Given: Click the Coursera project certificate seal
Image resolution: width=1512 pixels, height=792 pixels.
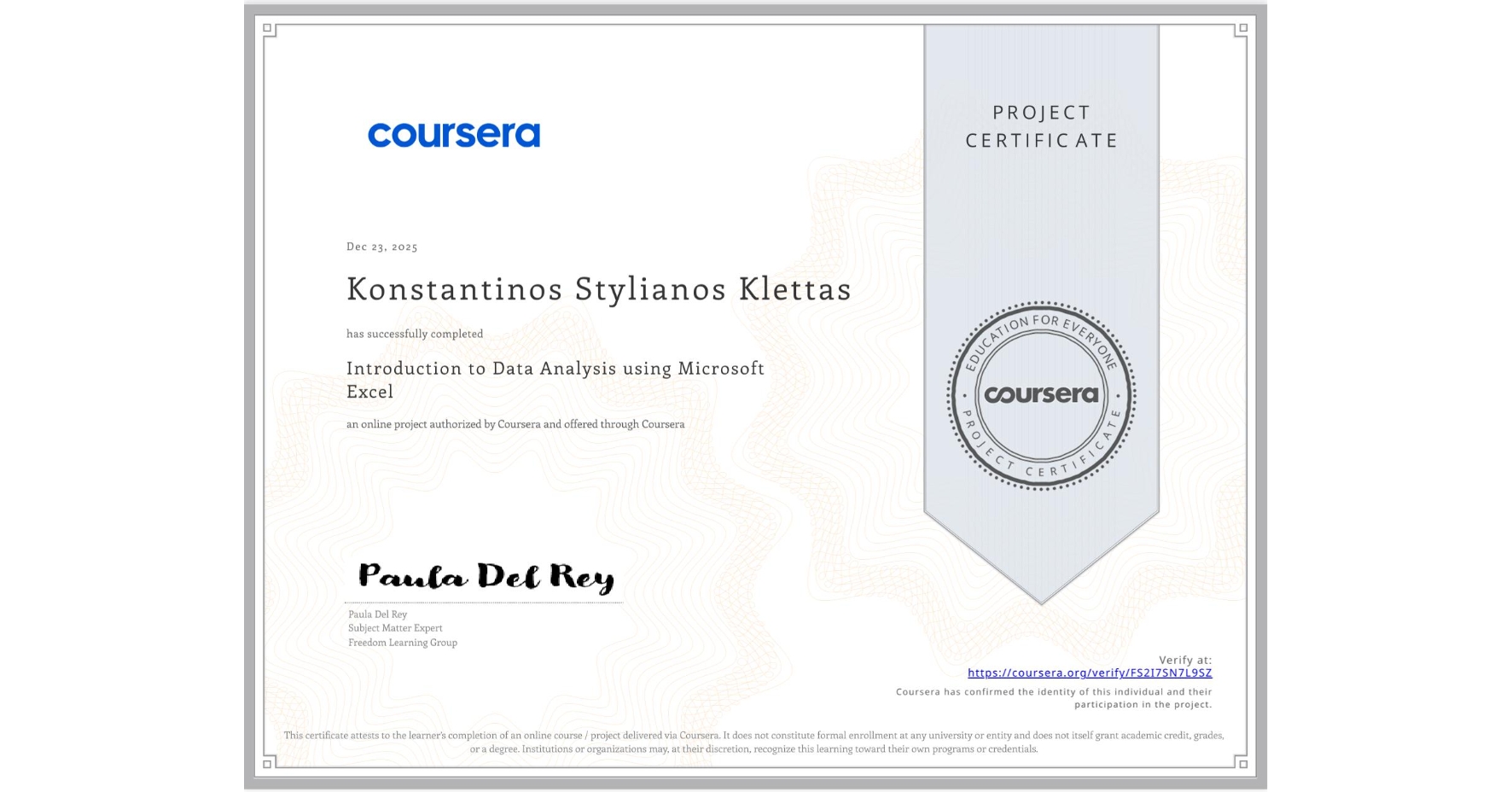Looking at the screenshot, I should tap(1041, 395).
